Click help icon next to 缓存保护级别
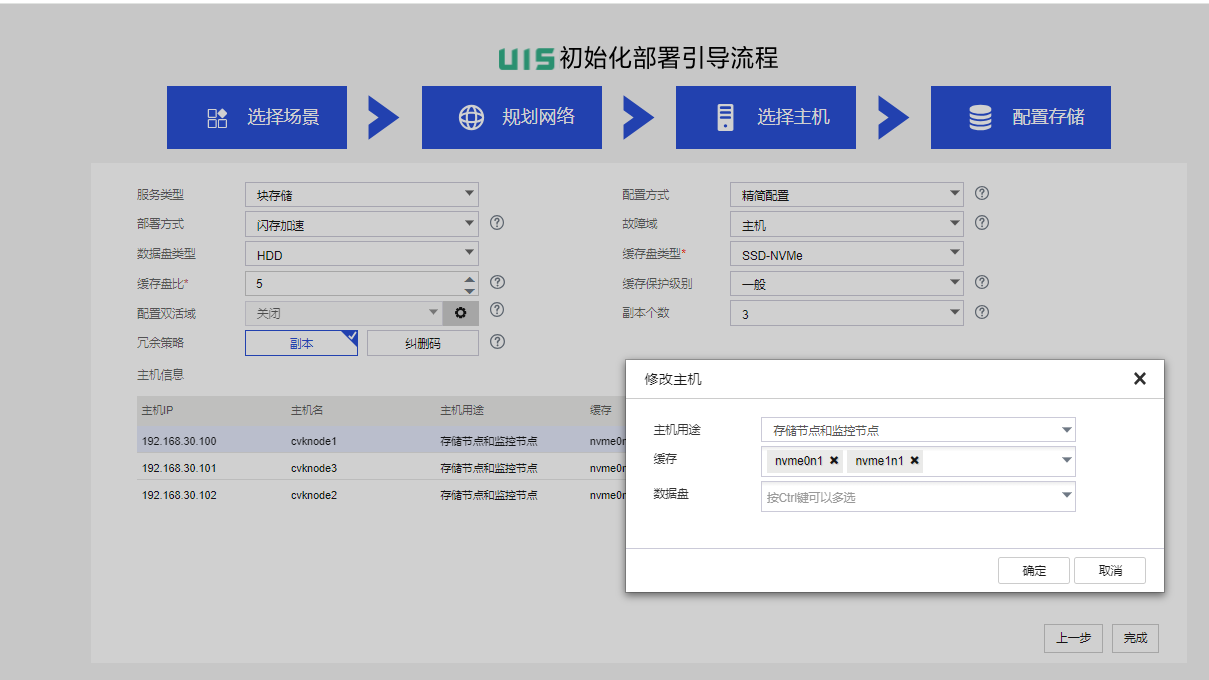 pyautogui.click(x=982, y=283)
